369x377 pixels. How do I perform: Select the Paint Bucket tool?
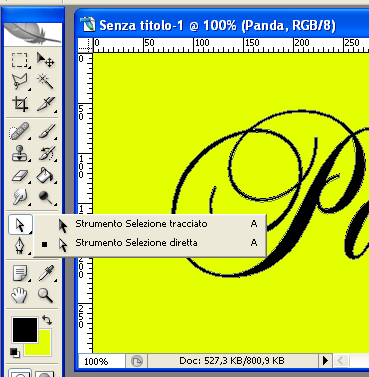[x=45, y=175]
